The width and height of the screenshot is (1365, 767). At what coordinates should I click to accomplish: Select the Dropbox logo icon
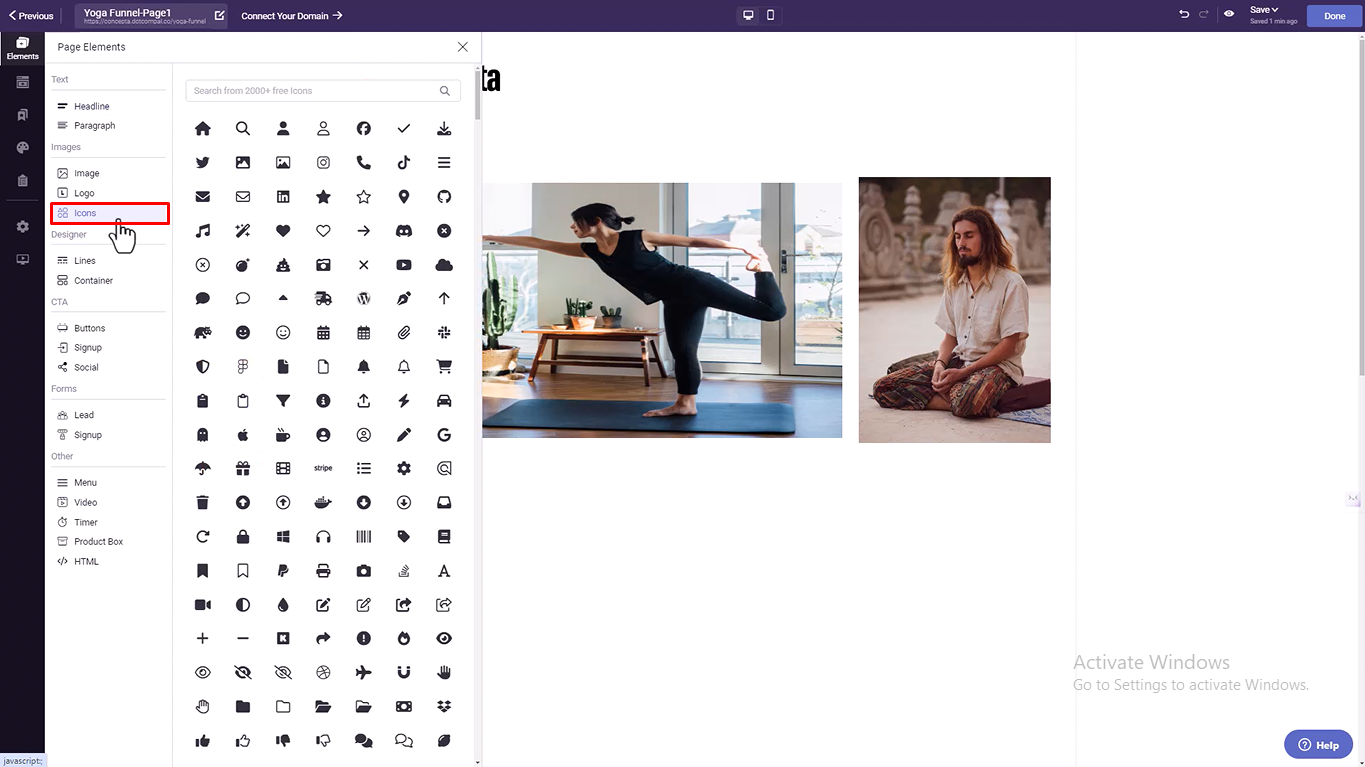coord(444,706)
